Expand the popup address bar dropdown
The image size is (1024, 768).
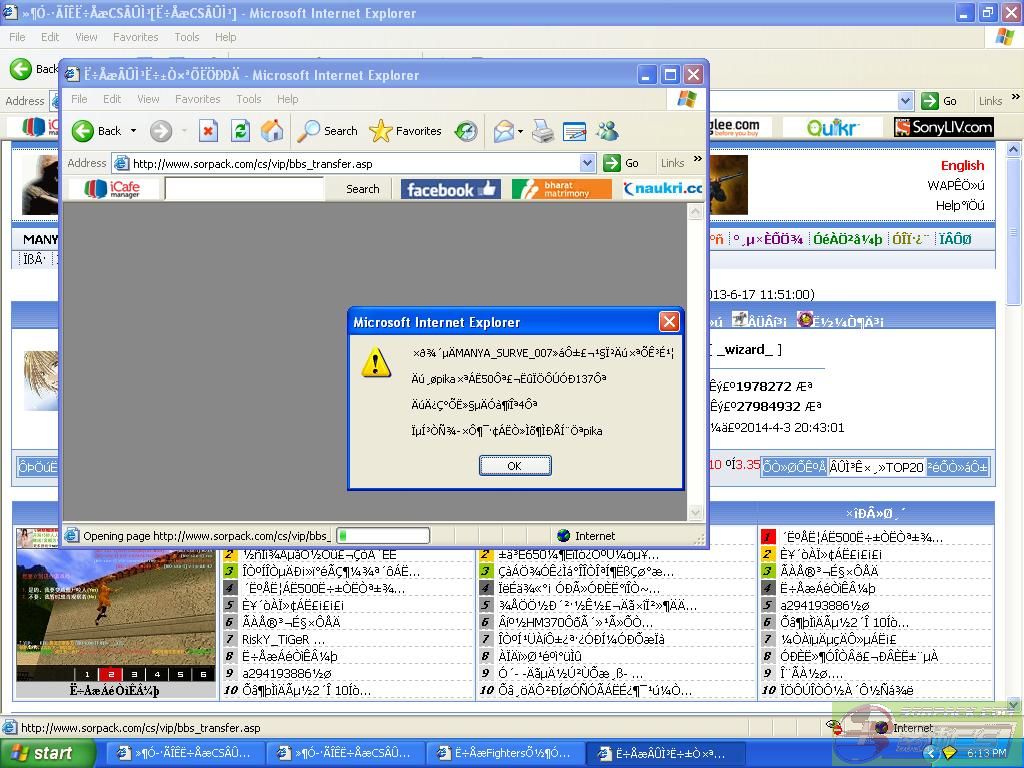587,163
